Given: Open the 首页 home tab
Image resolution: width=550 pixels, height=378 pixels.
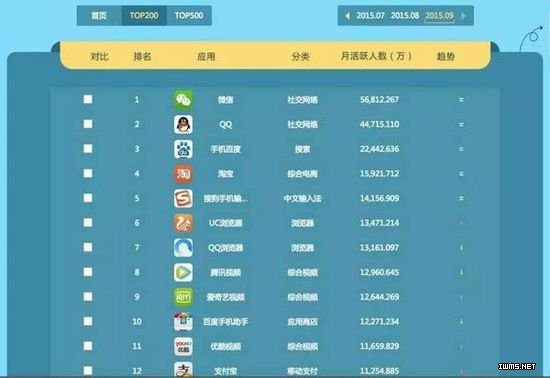Looking at the screenshot, I should tap(99, 15).
